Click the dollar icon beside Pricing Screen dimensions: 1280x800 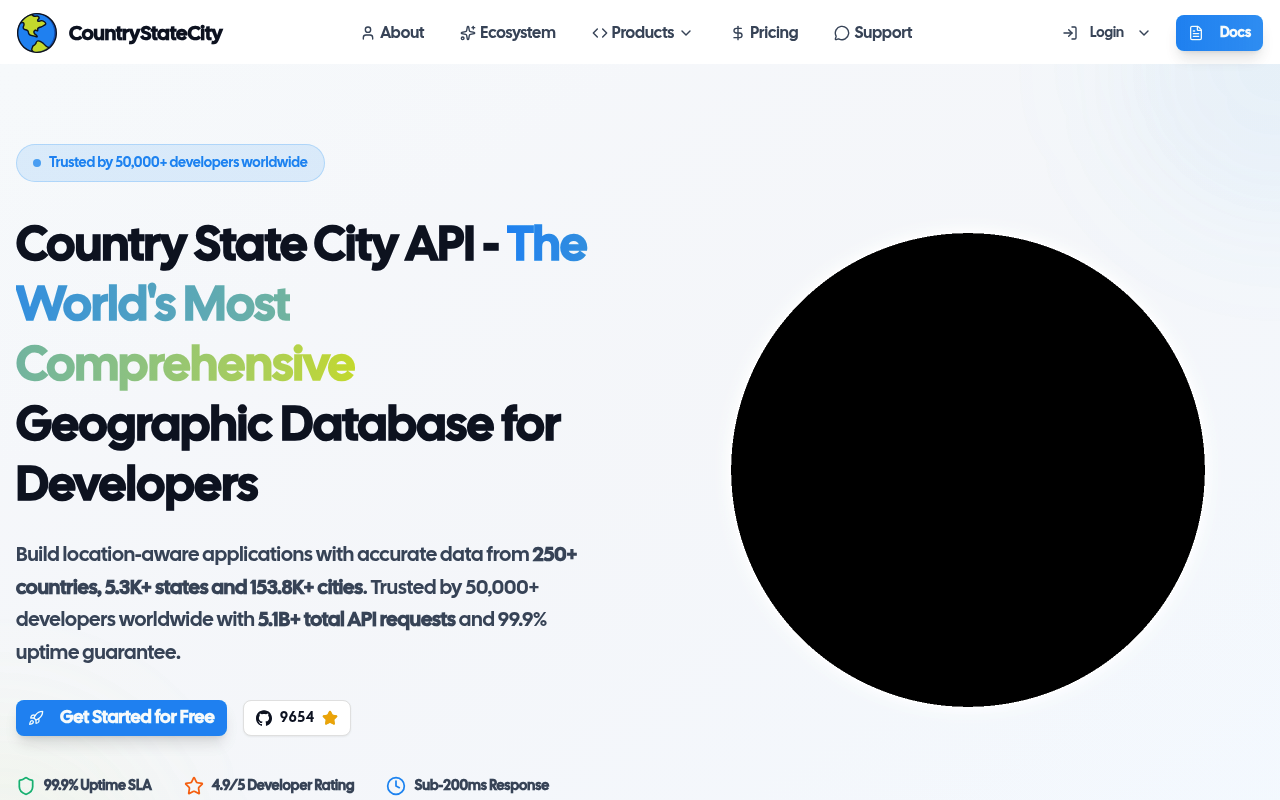737,33
